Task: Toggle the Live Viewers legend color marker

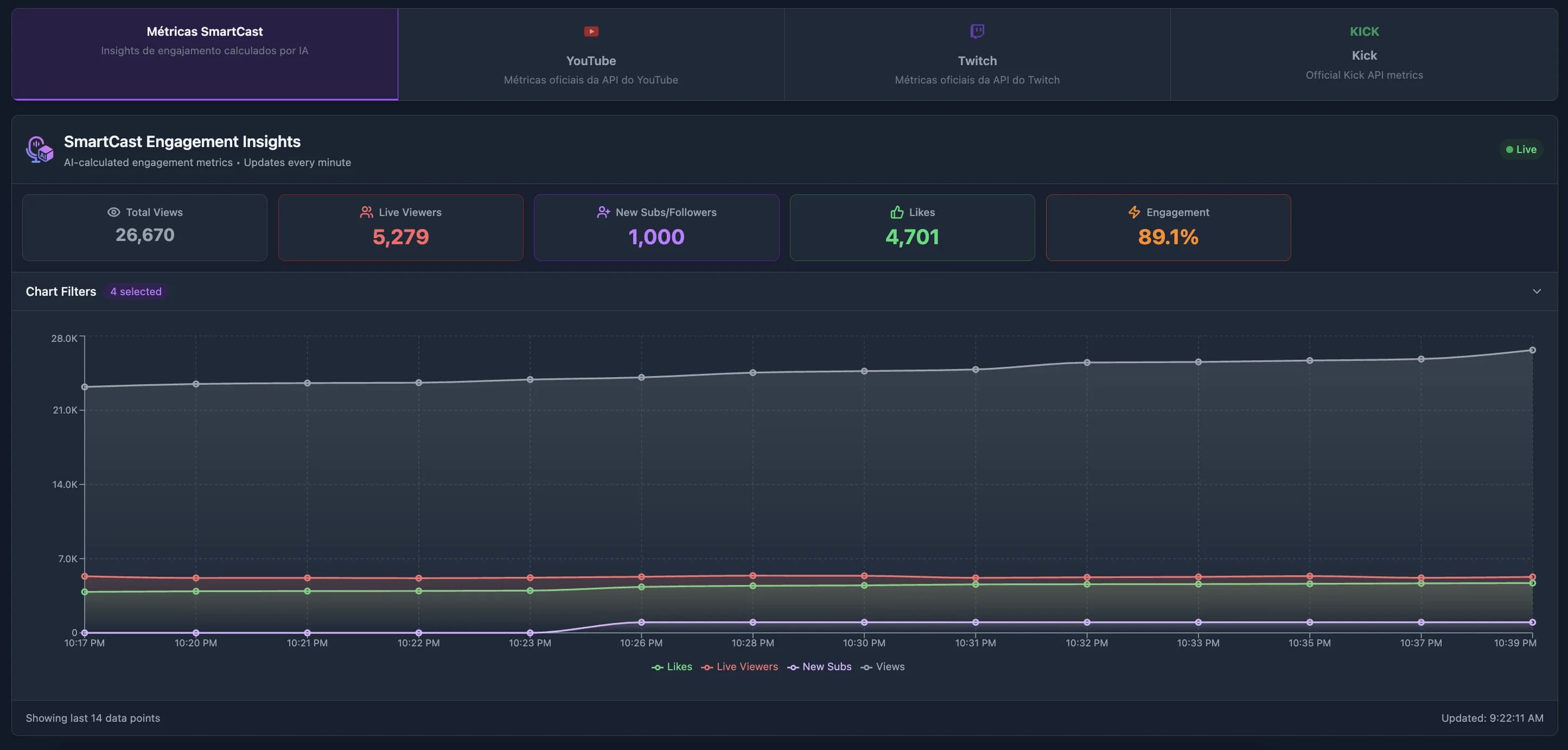Action: coord(707,666)
